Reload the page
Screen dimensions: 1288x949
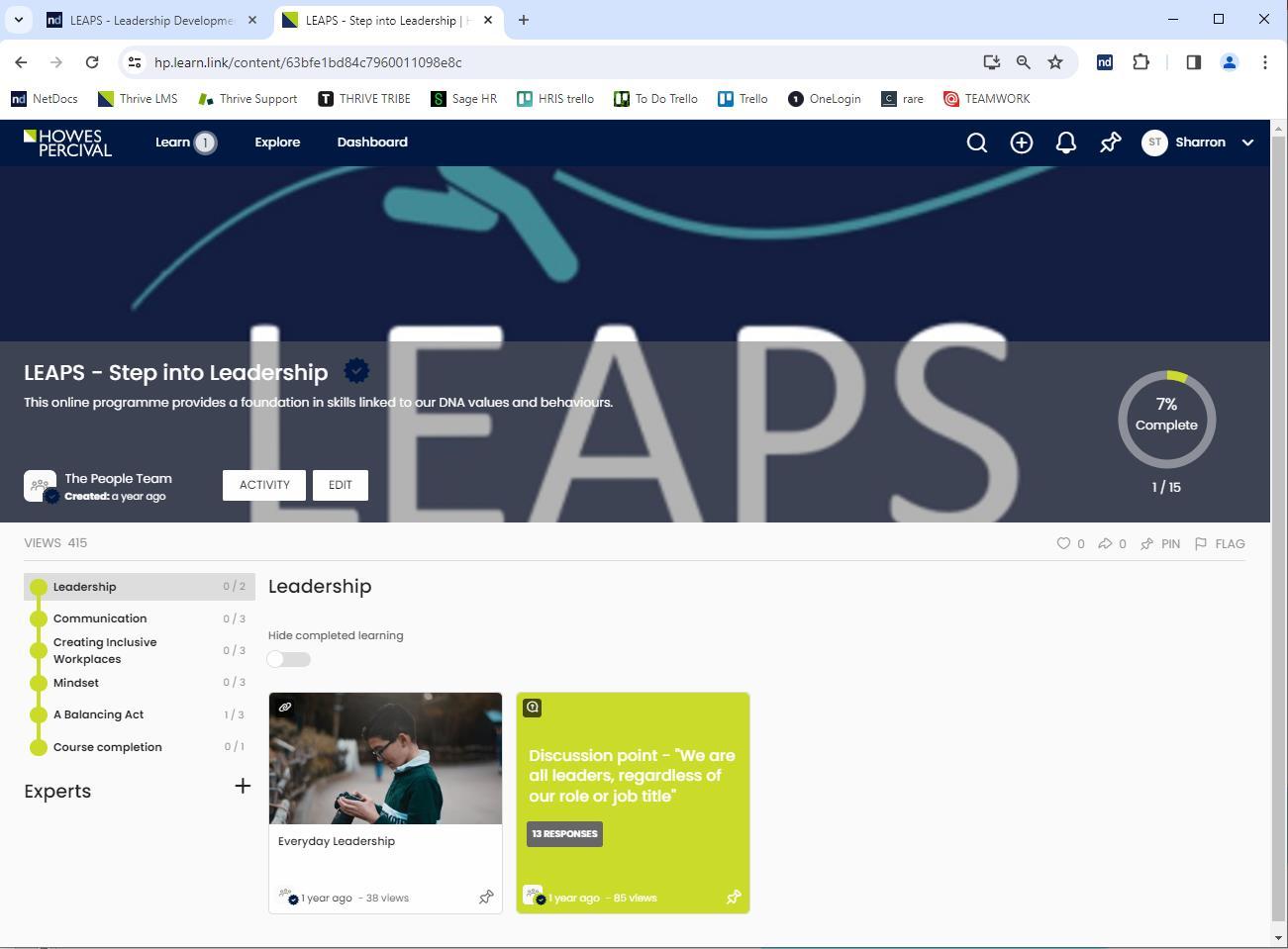coord(92,62)
